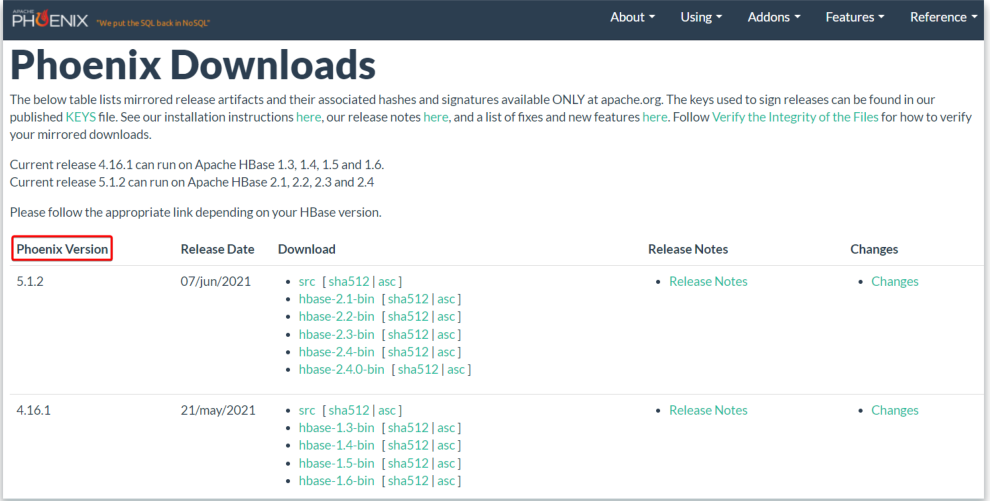Select version cell 5.1.2
This screenshot has height=501, width=990.
pos(30,281)
